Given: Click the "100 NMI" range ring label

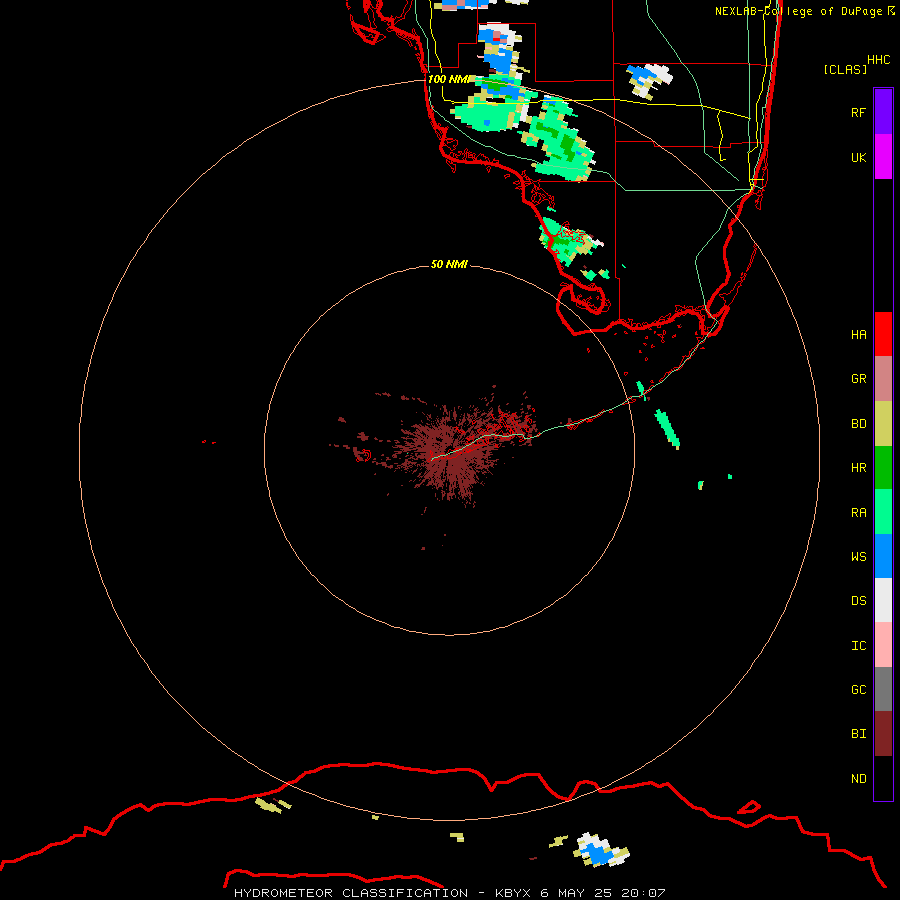Looking at the screenshot, I should [449, 79].
